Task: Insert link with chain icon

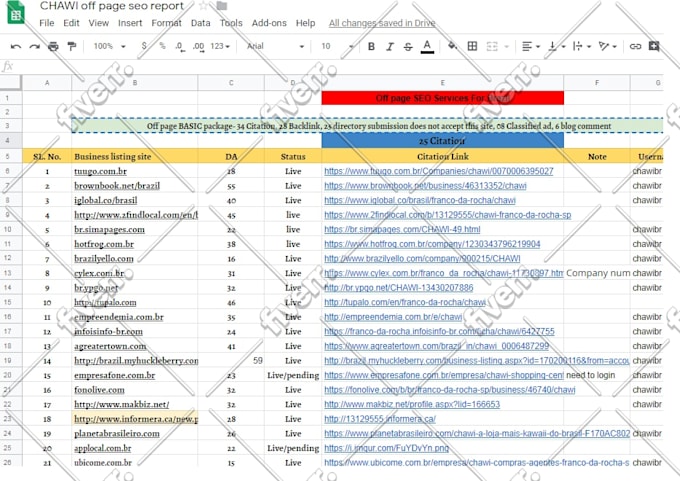Action: tap(635, 46)
